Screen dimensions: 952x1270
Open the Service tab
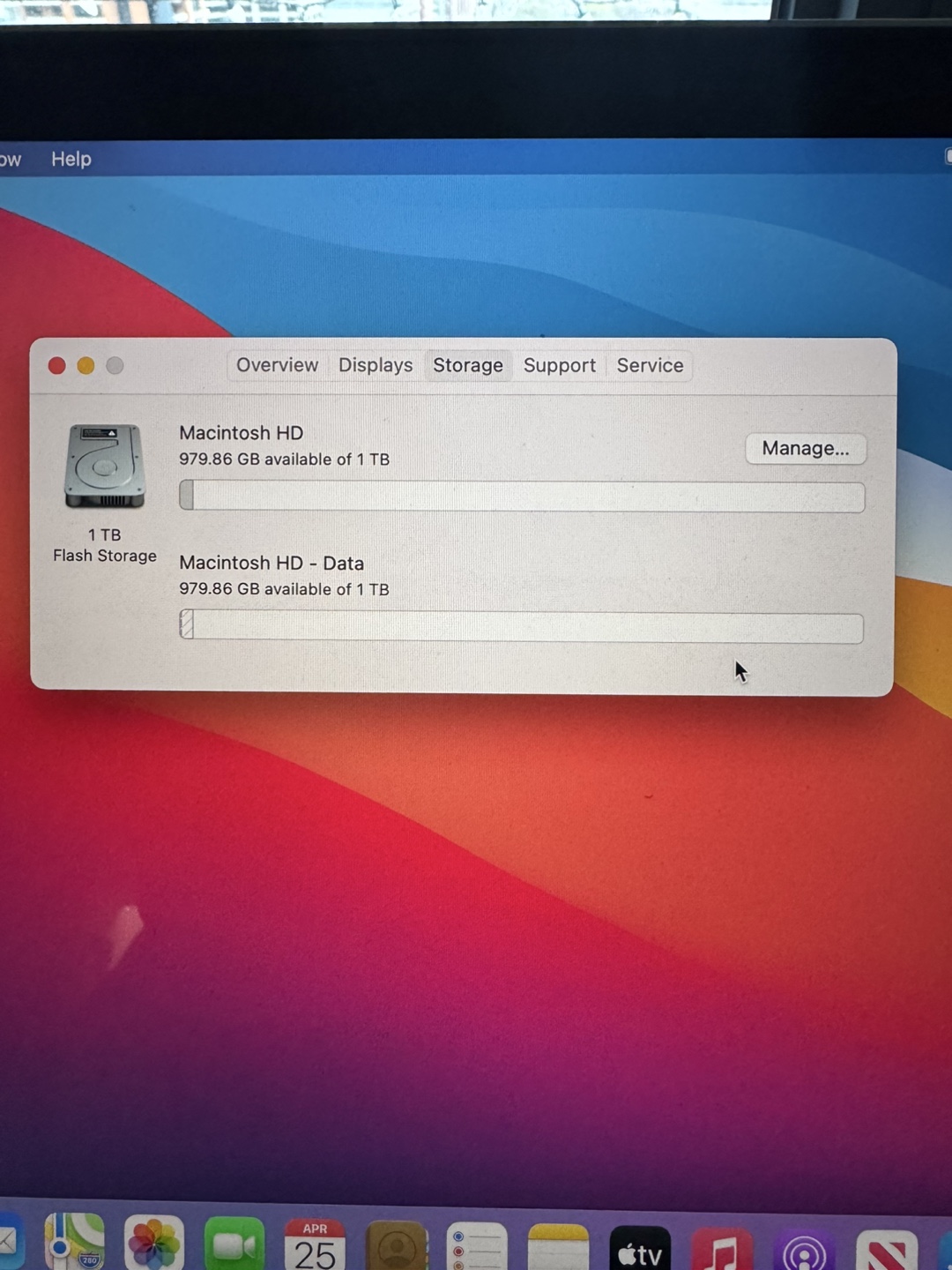click(650, 365)
